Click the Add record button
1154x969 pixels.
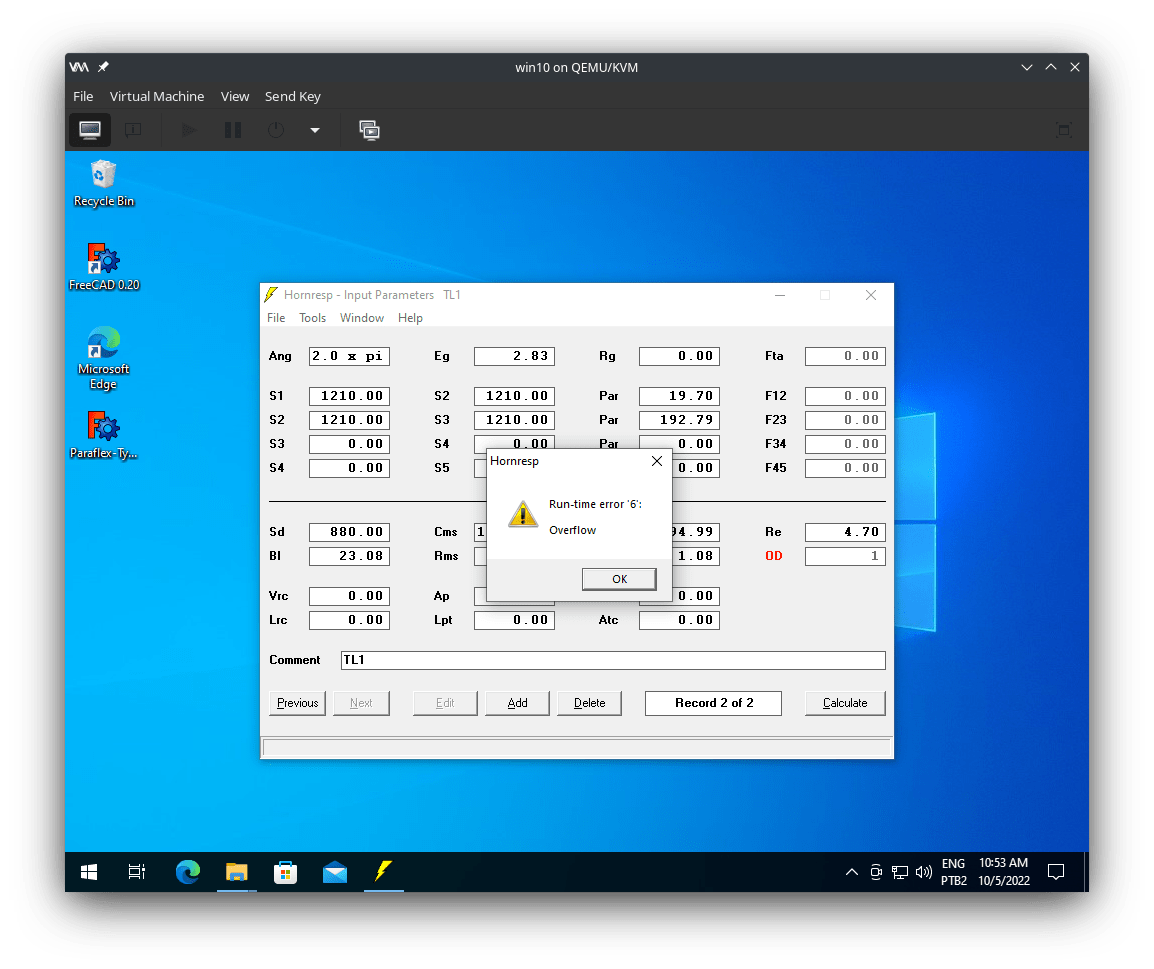[517, 703]
